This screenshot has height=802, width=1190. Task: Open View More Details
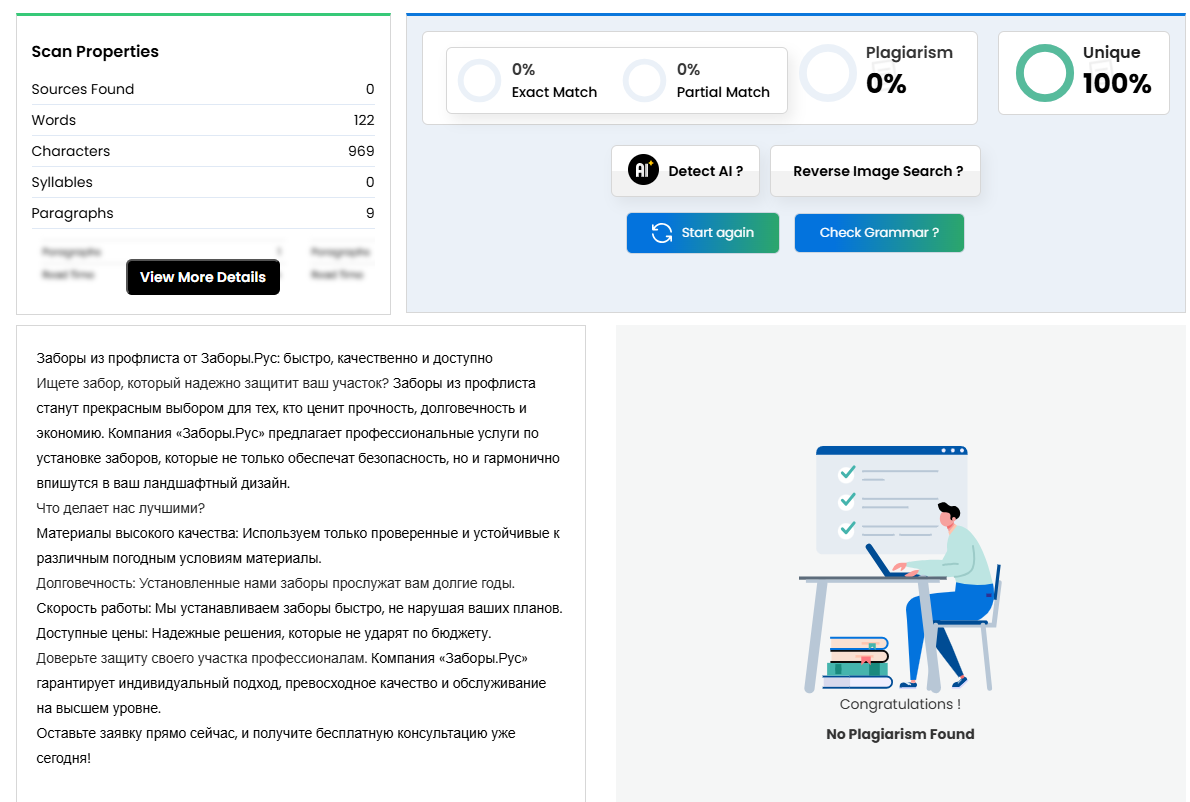(x=203, y=277)
